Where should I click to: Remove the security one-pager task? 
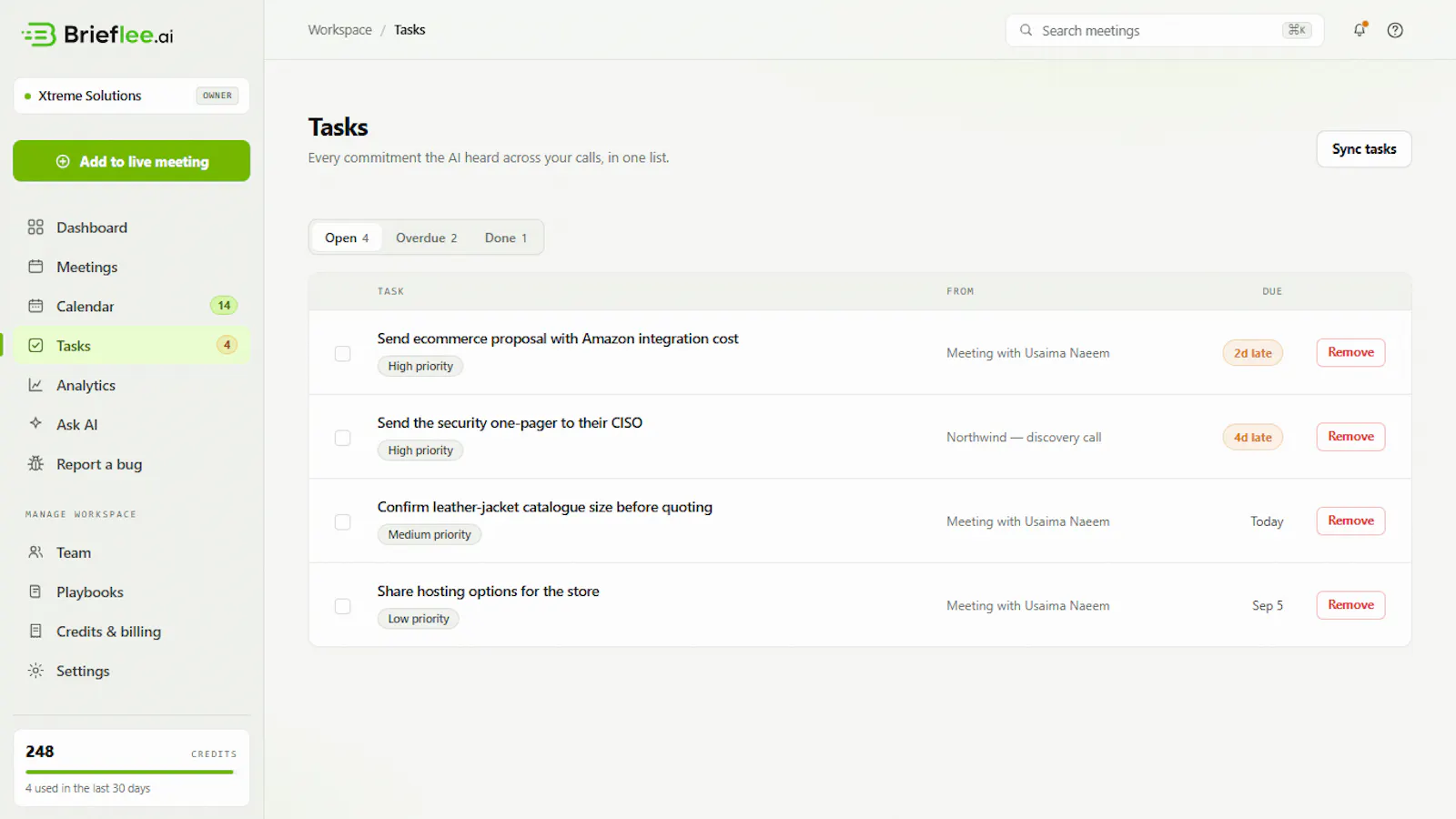1350,437
